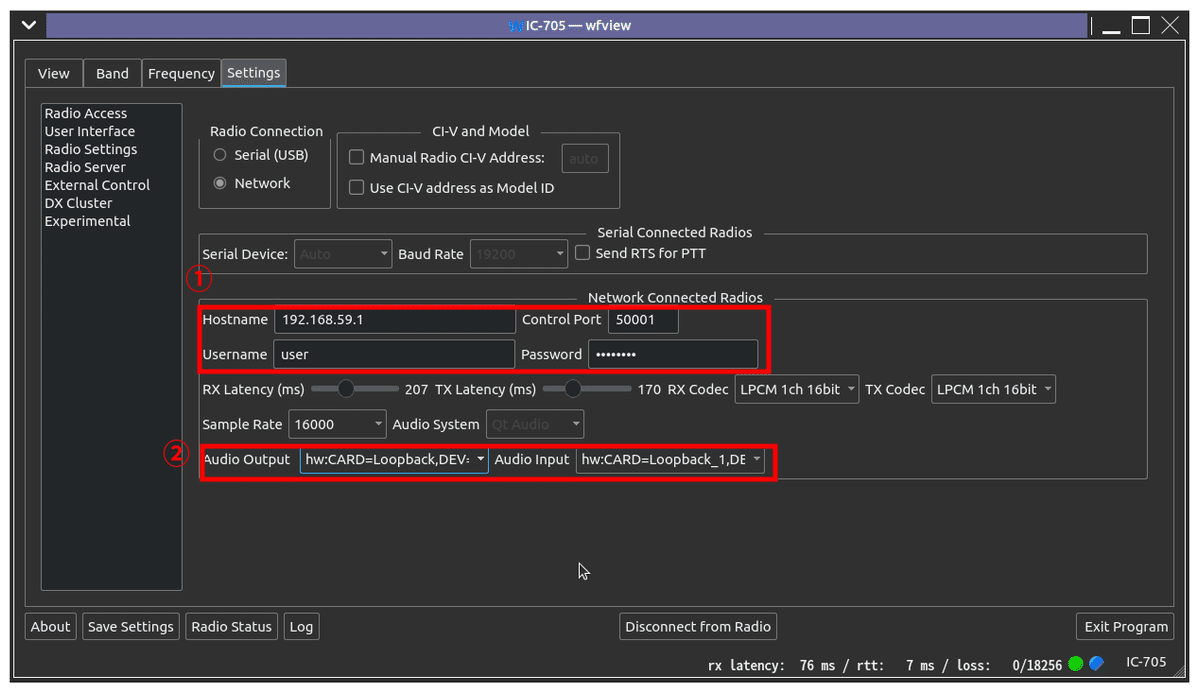Switch to the View tab

(x=53, y=72)
